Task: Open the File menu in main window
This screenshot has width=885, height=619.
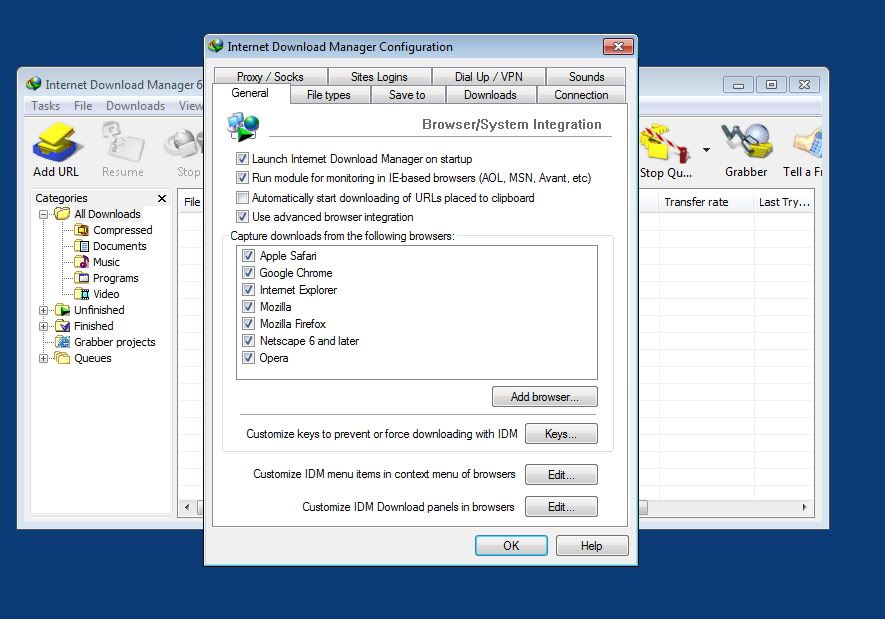Action: tap(83, 106)
